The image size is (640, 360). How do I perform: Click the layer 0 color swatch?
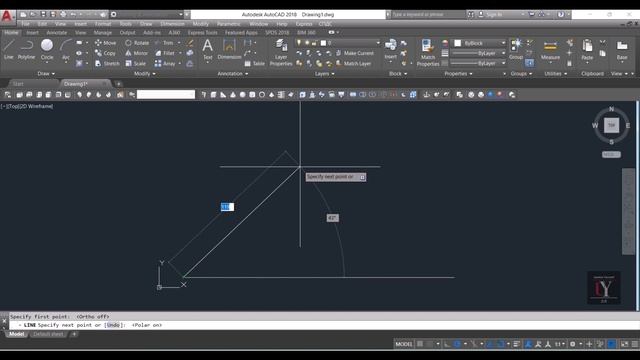click(x=323, y=43)
